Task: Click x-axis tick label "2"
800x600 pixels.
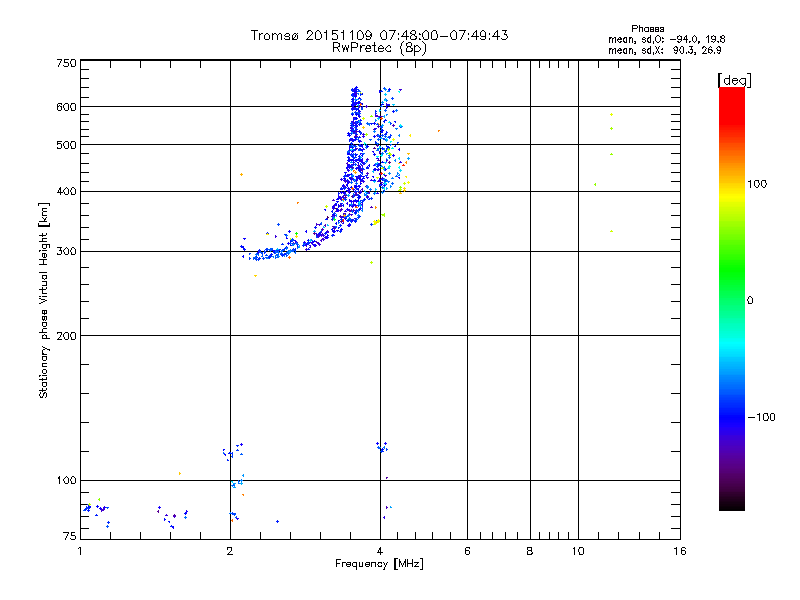Action: point(230,551)
